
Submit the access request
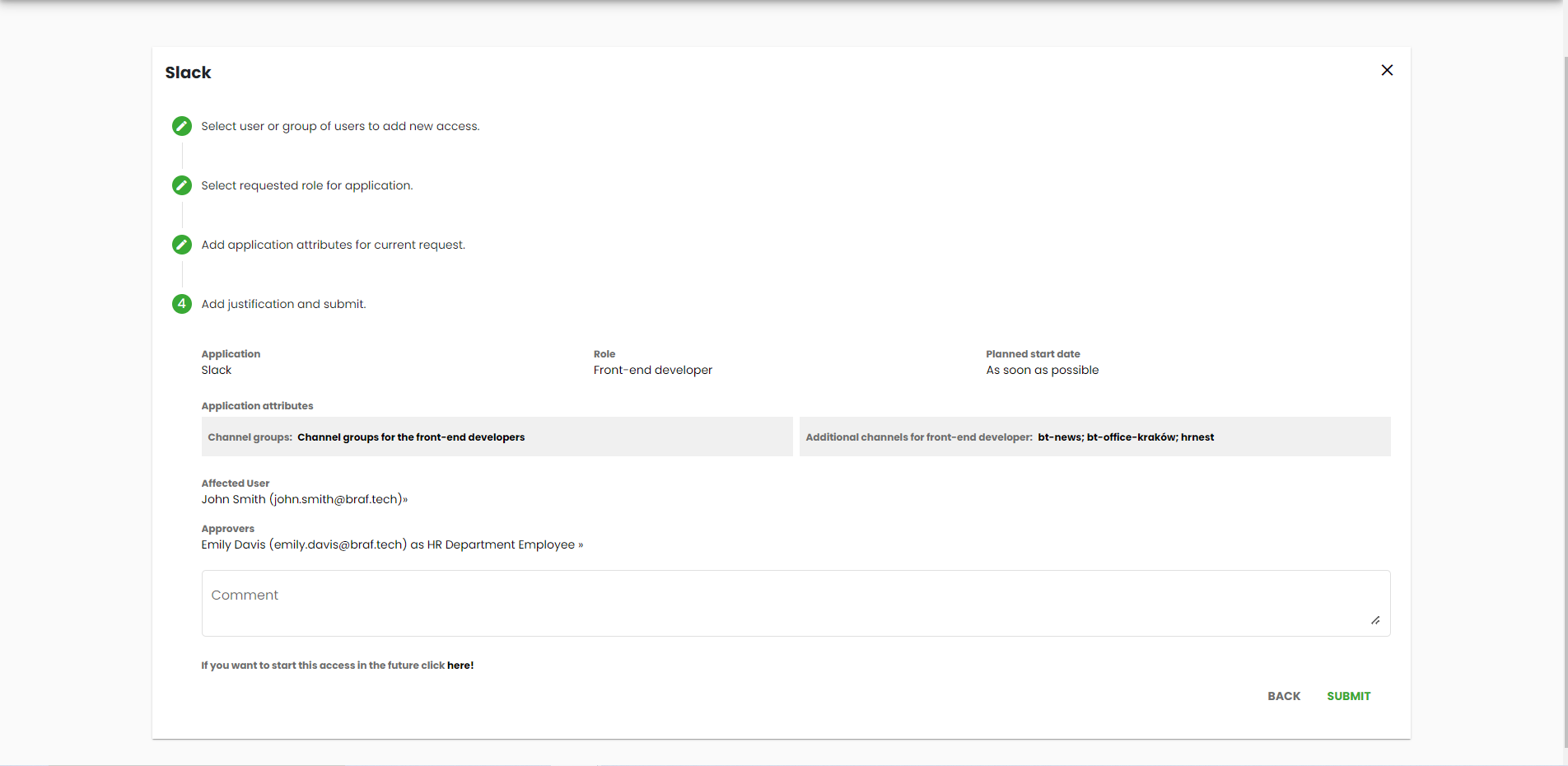tap(1348, 696)
